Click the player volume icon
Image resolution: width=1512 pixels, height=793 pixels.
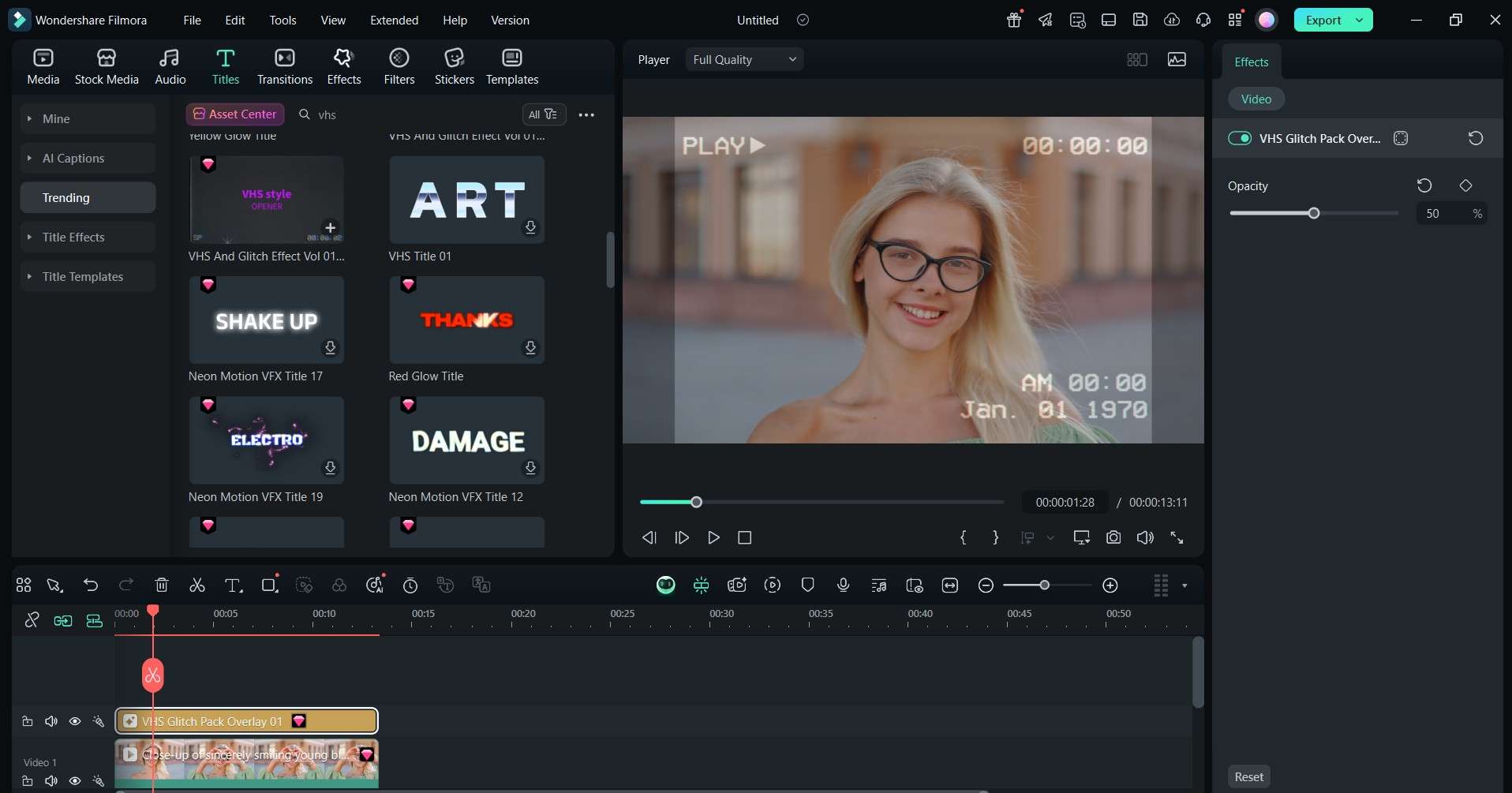tap(1145, 537)
